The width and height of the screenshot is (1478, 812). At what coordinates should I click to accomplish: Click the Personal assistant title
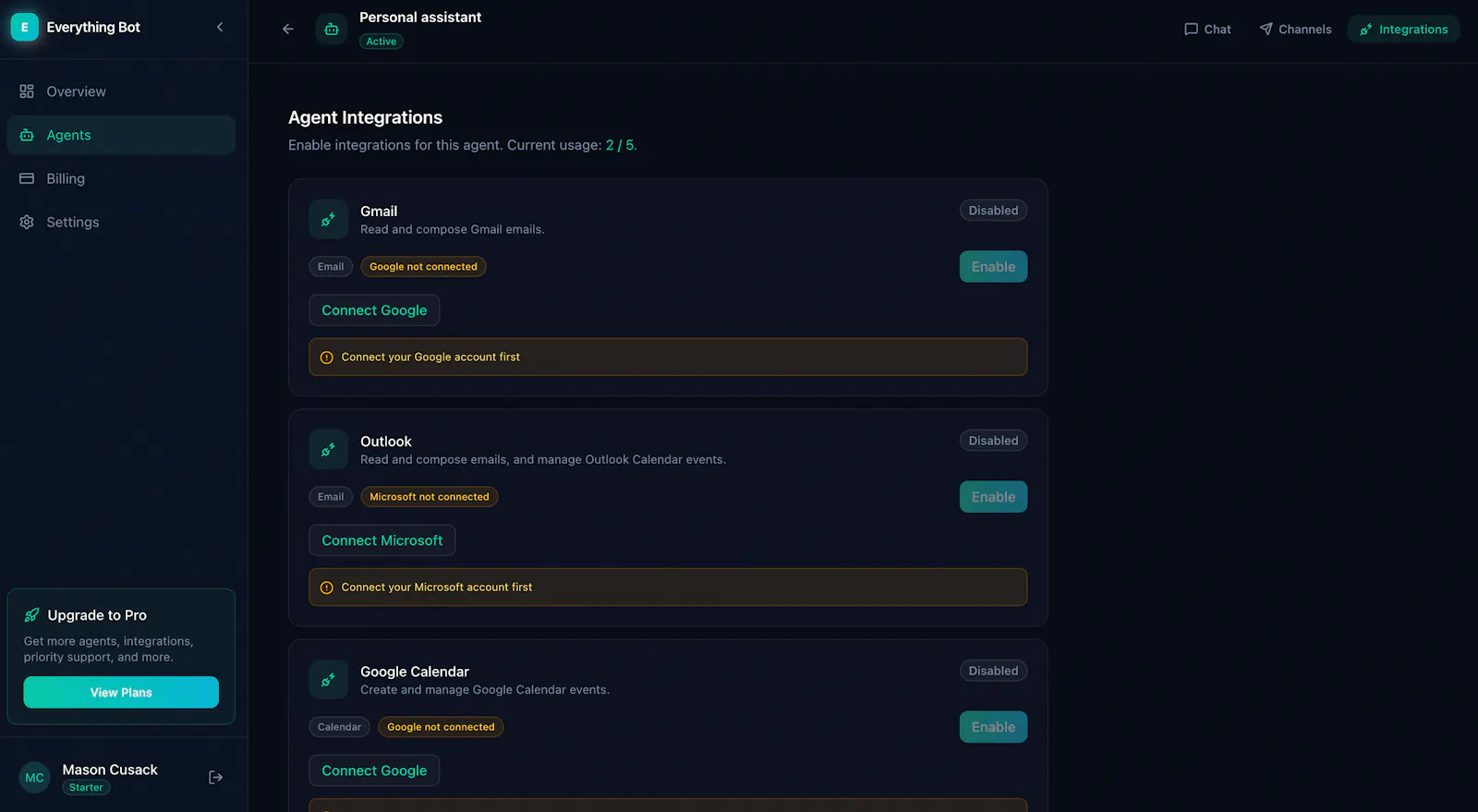point(420,18)
